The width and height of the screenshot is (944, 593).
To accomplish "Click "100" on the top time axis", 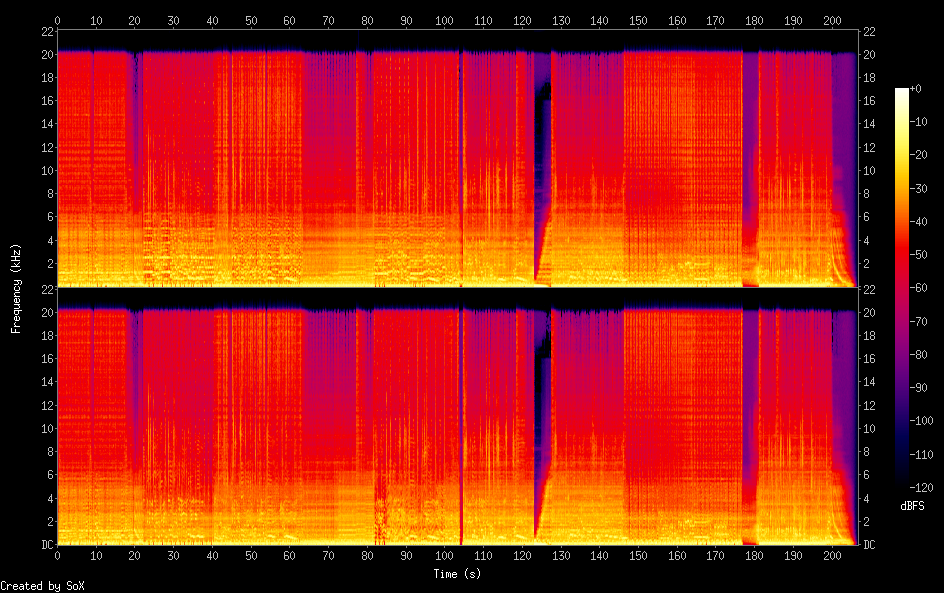I will point(444,20).
